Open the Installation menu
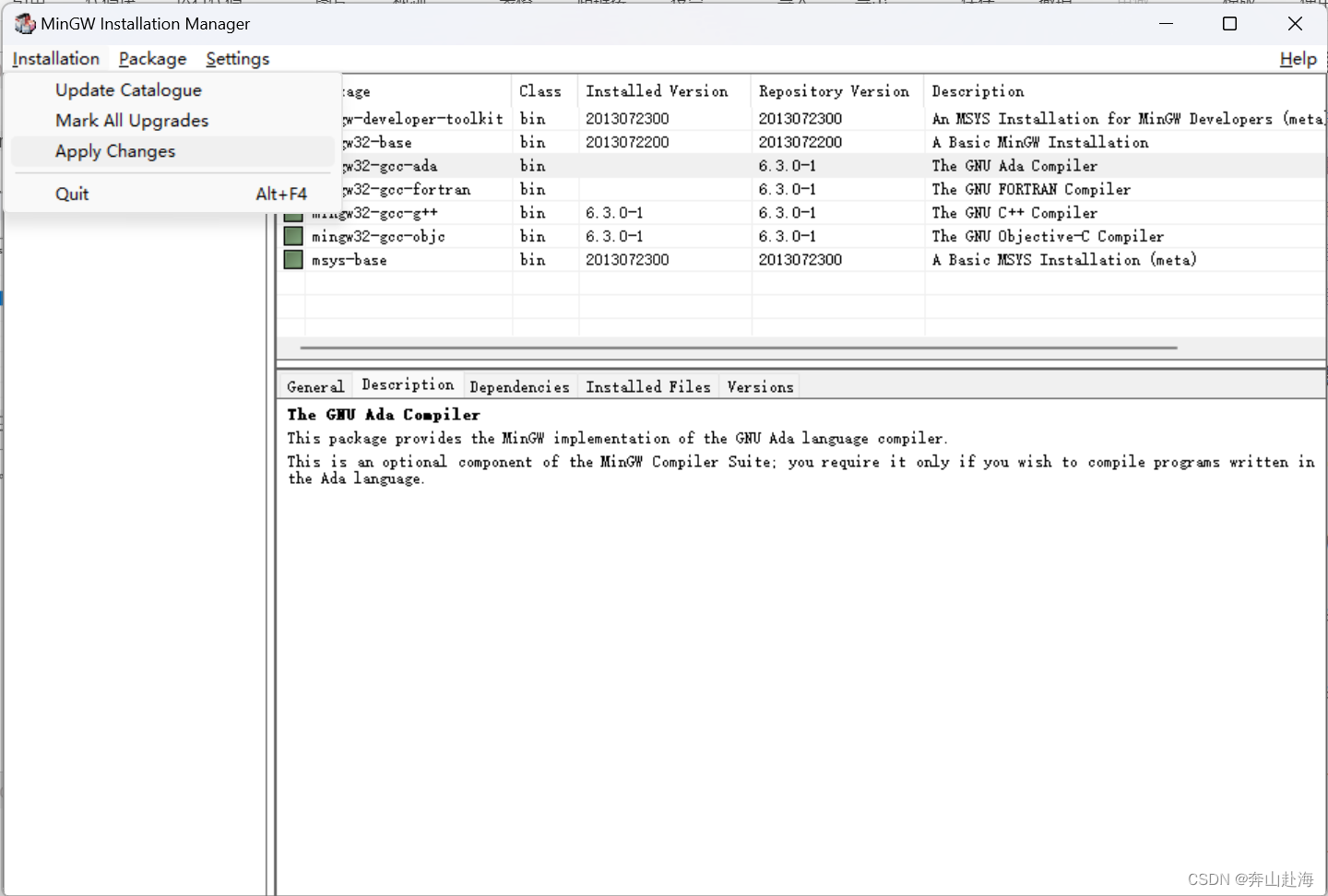This screenshot has height=896, width=1328. [56, 59]
